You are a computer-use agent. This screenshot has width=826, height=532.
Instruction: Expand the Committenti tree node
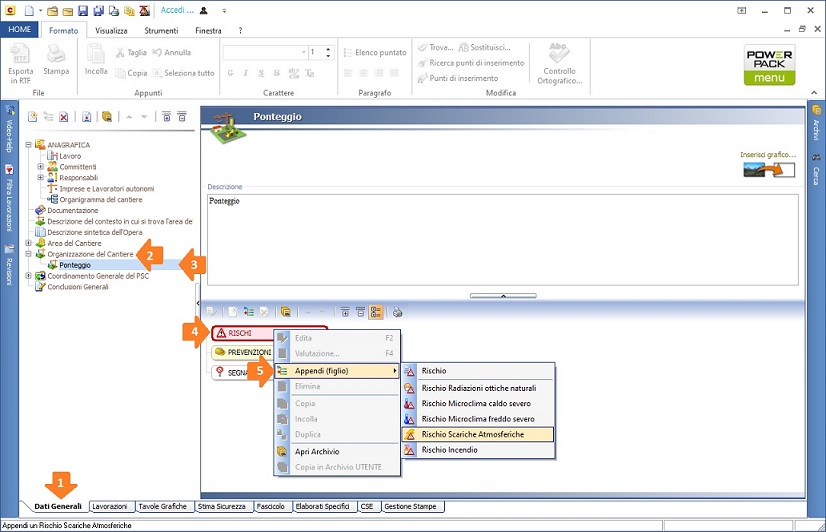pos(41,167)
